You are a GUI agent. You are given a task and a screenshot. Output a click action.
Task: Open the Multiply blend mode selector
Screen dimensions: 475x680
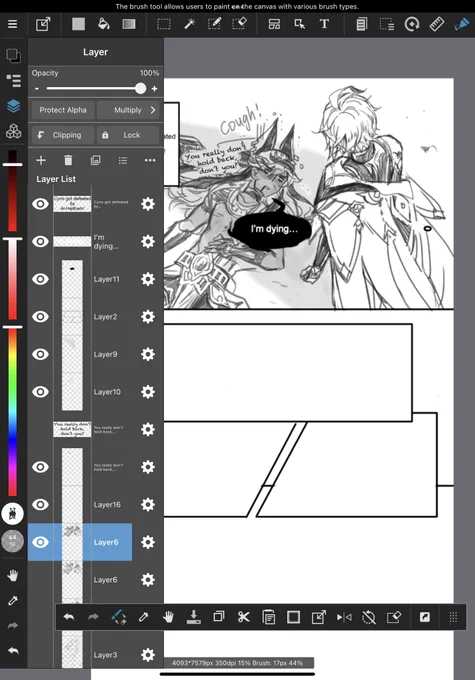tap(128, 110)
